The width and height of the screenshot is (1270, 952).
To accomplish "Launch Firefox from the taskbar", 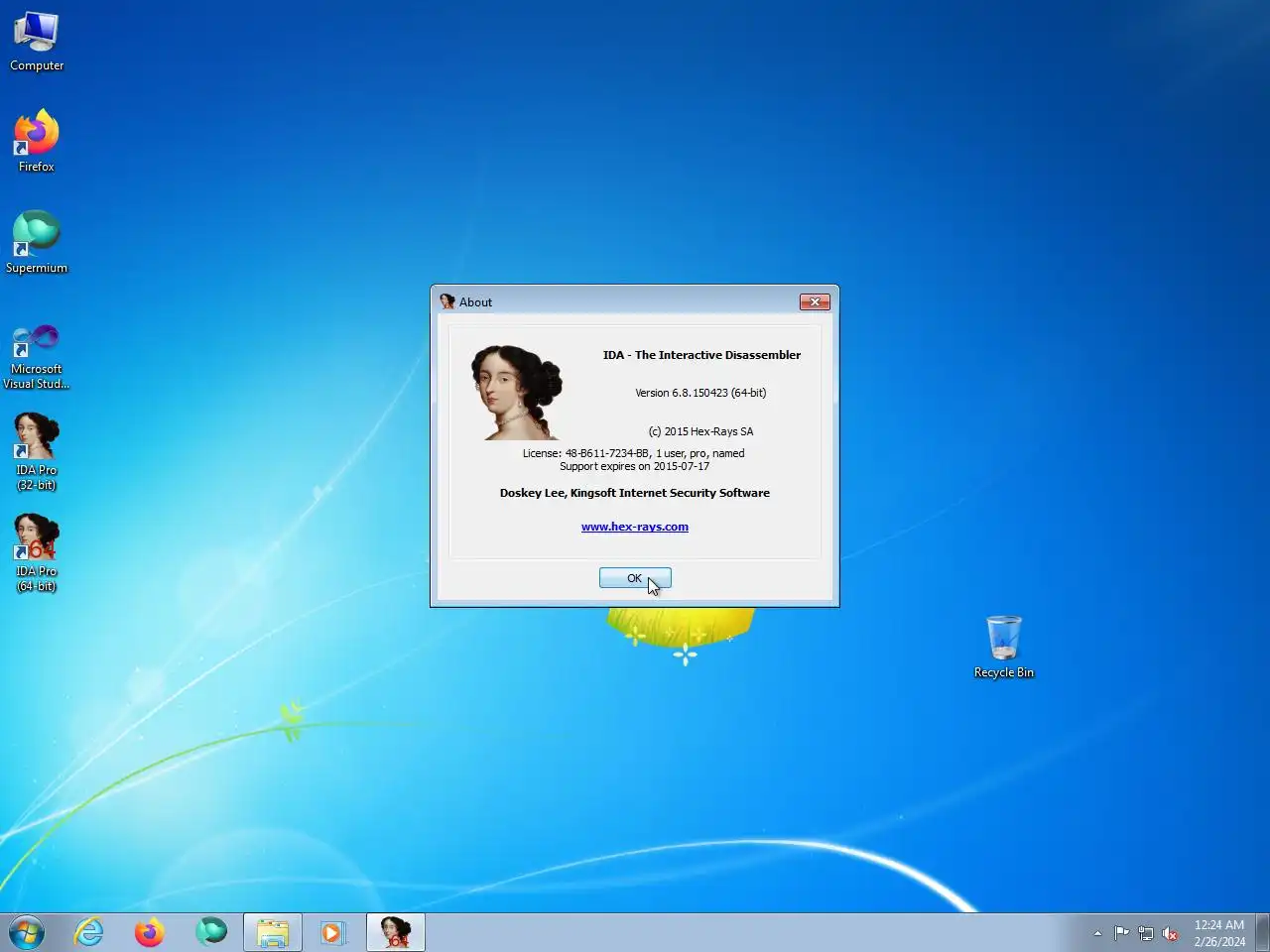I will [x=150, y=932].
